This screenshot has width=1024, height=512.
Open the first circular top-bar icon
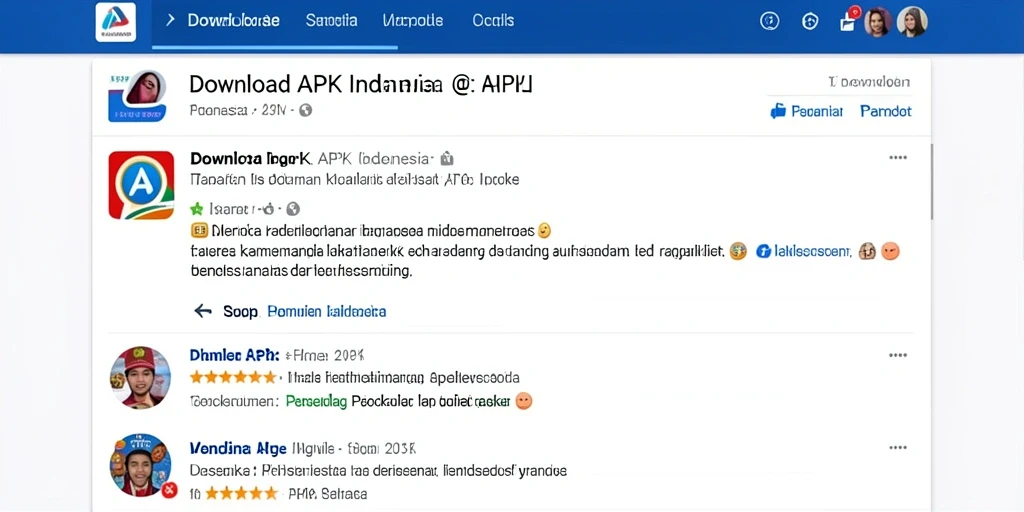(770, 22)
